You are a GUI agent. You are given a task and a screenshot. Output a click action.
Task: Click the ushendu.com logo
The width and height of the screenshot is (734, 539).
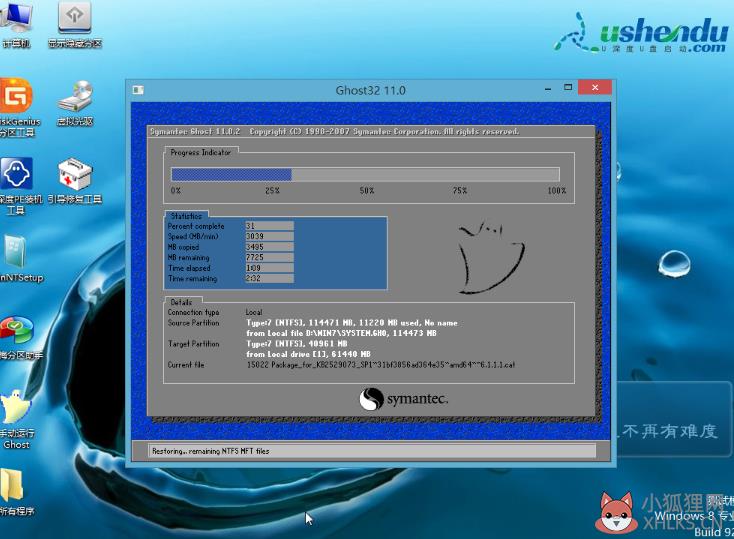pyautogui.click(x=640, y=33)
